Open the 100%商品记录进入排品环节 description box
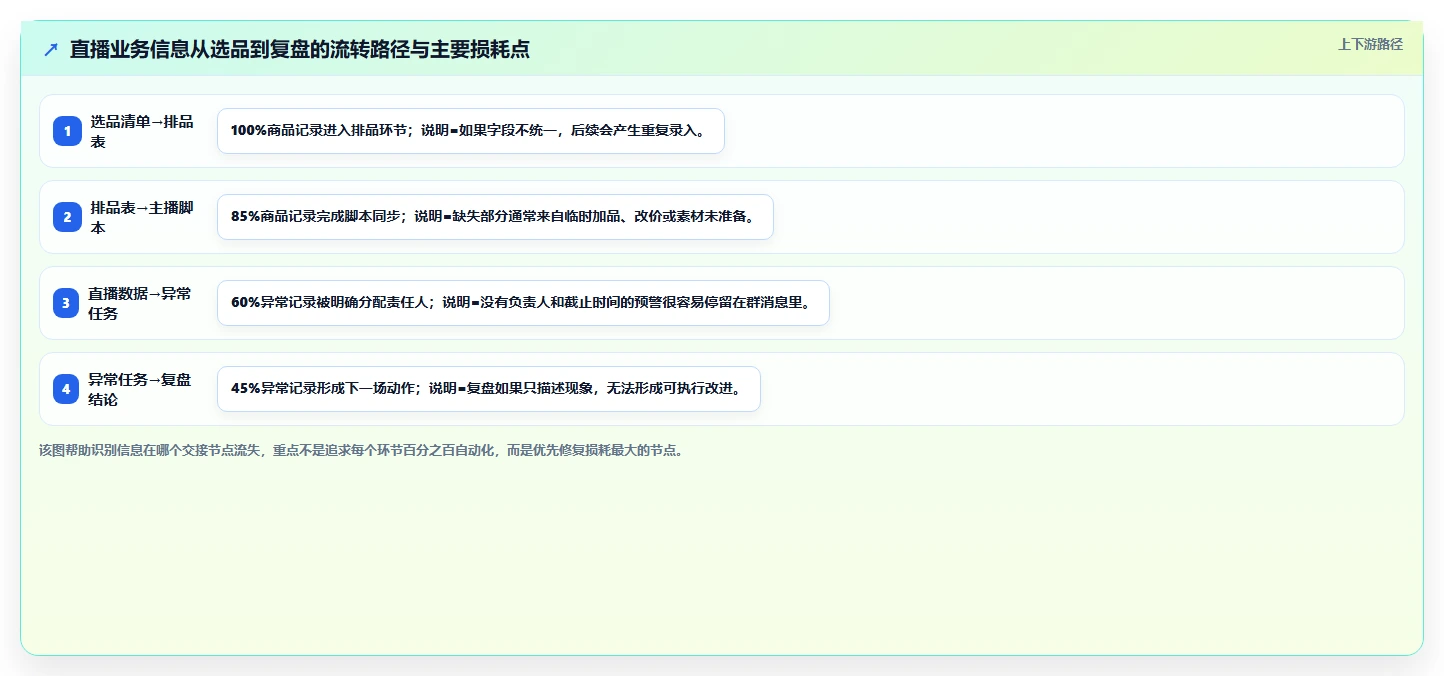This screenshot has width=1444, height=676. (470, 131)
